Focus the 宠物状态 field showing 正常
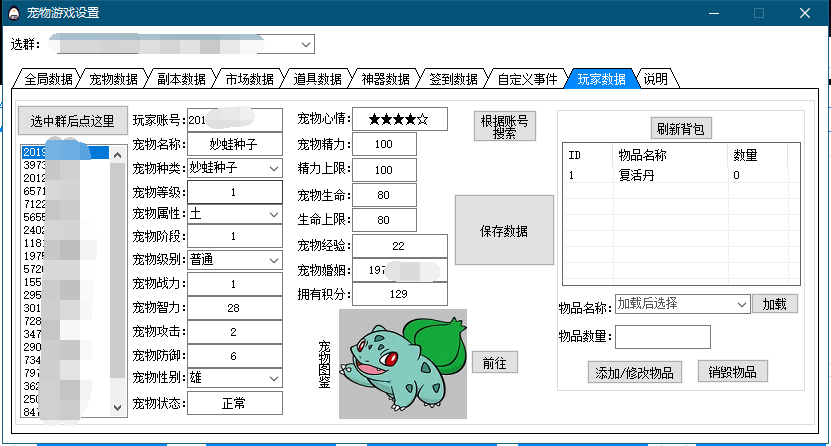The height and width of the screenshot is (446, 831). coord(235,403)
